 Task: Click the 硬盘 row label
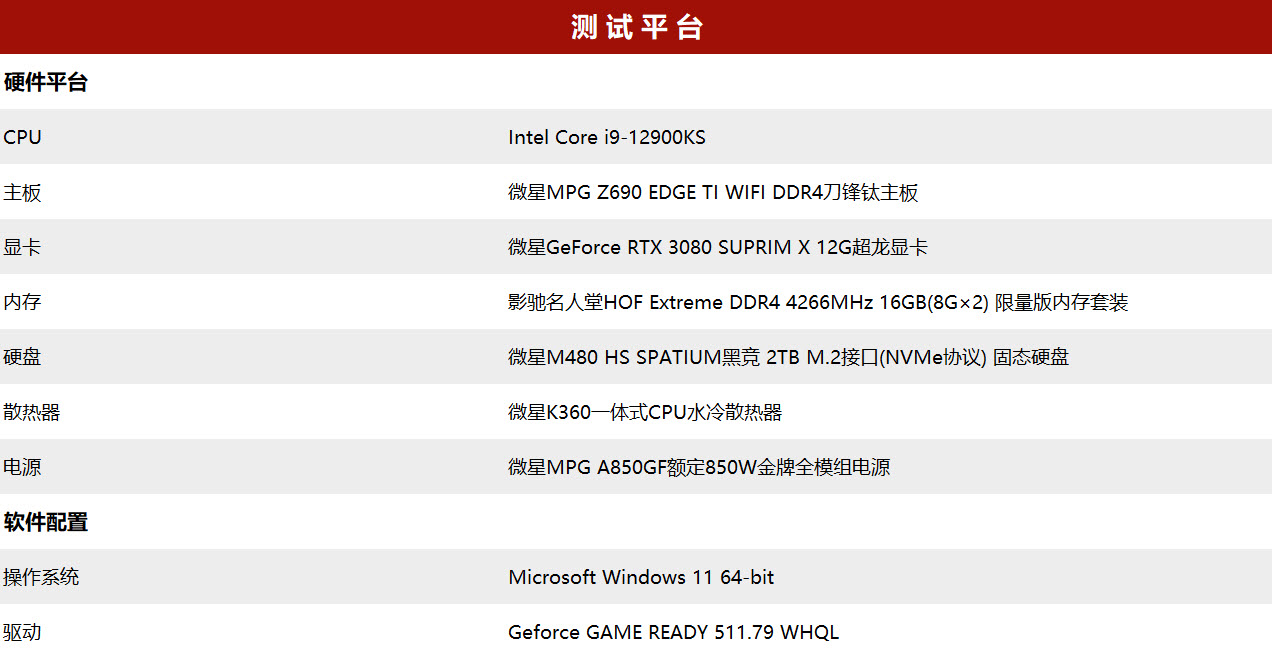click(x=23, y=357)
